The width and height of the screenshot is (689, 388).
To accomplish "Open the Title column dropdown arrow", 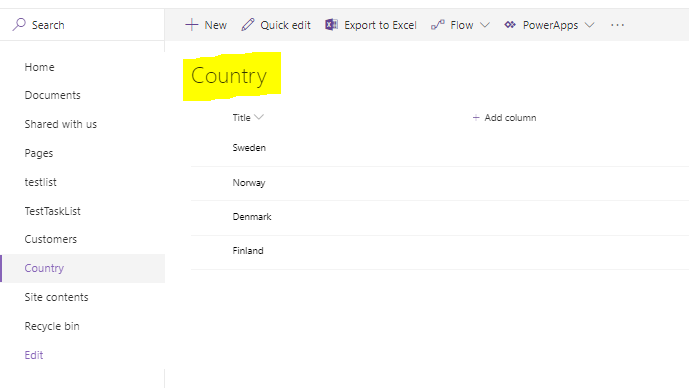I will click(x=259, y=117).
